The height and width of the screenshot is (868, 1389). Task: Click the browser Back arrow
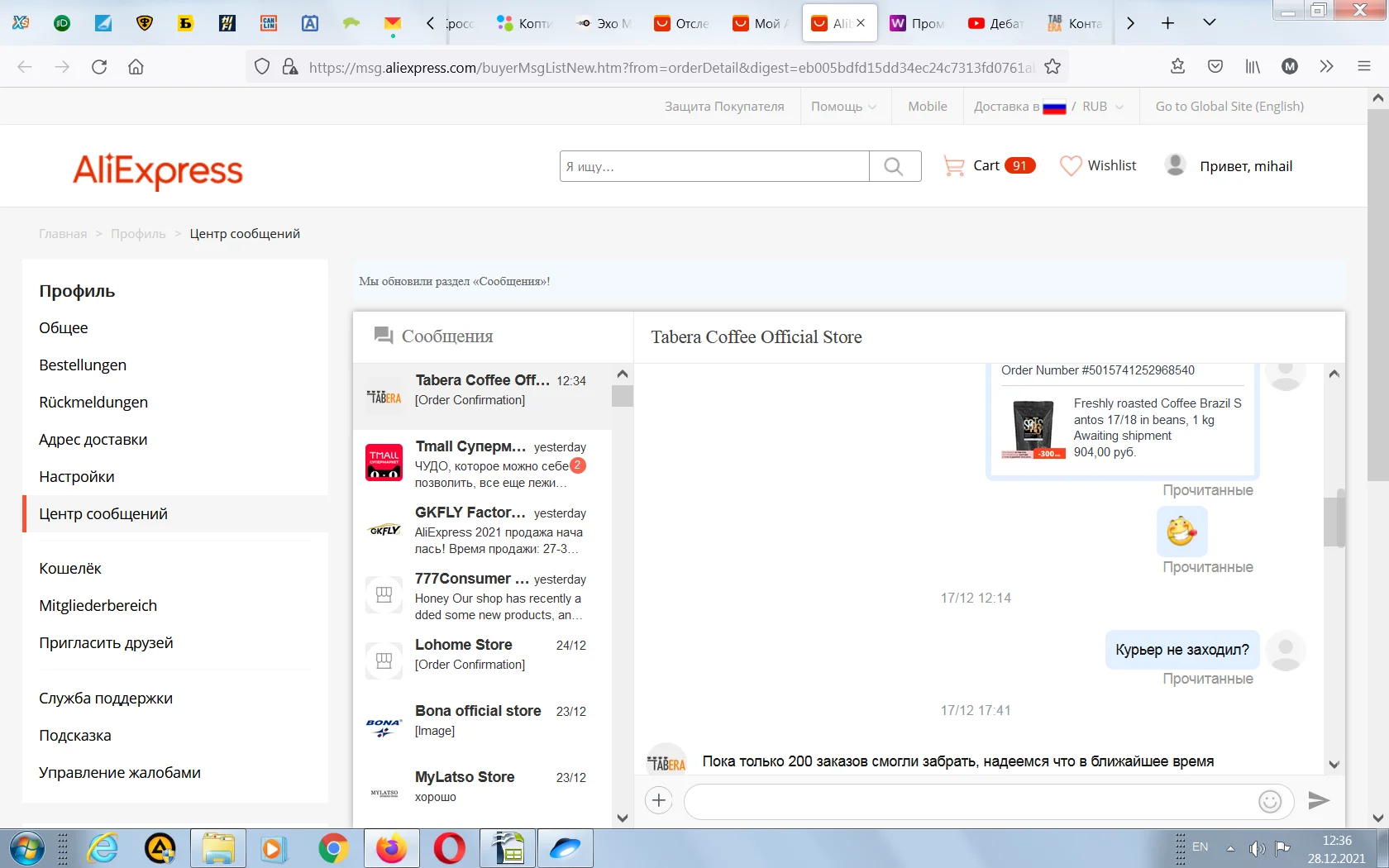[x=25, y=67]
